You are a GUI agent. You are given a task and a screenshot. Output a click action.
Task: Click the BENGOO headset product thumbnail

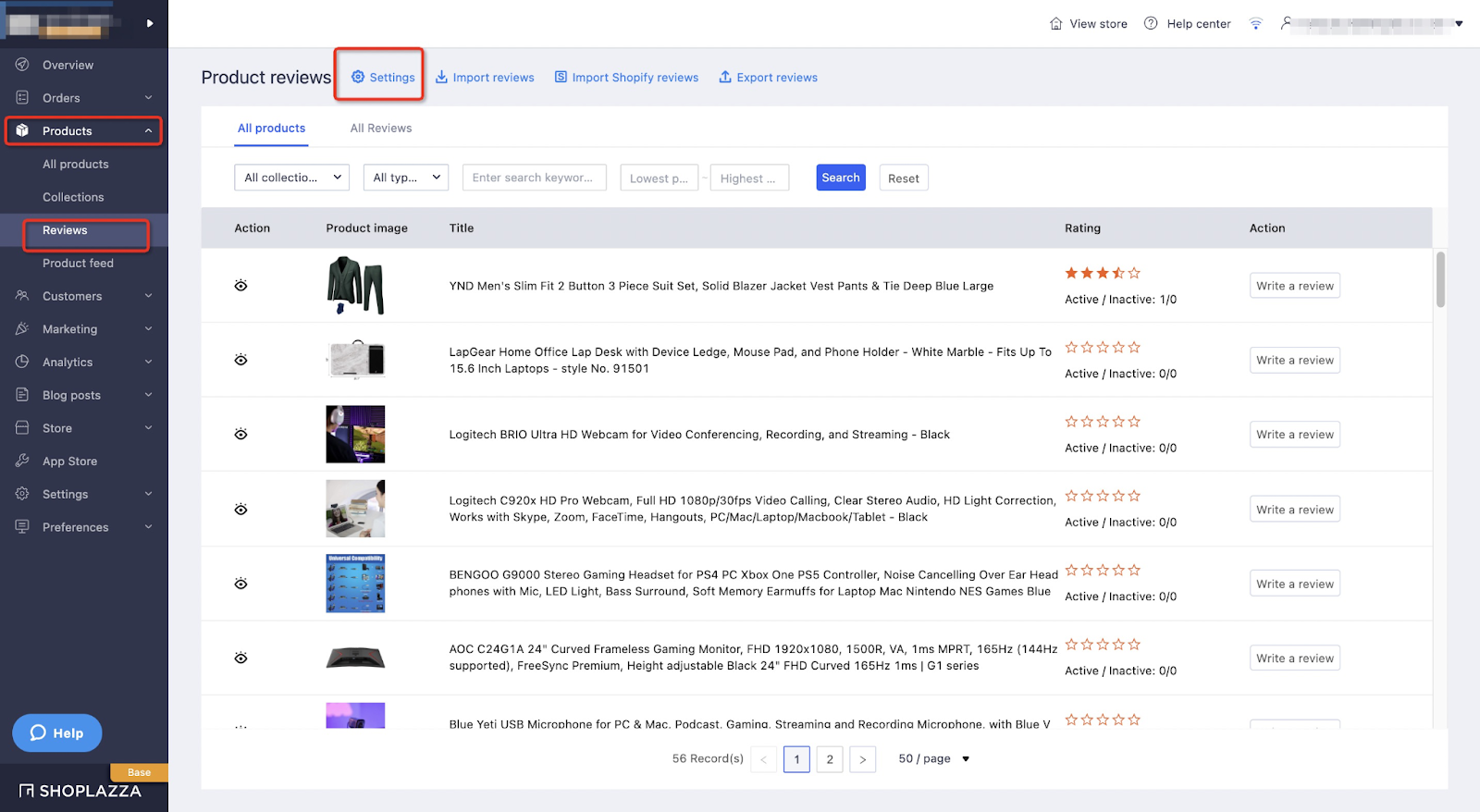pos(355,584)
